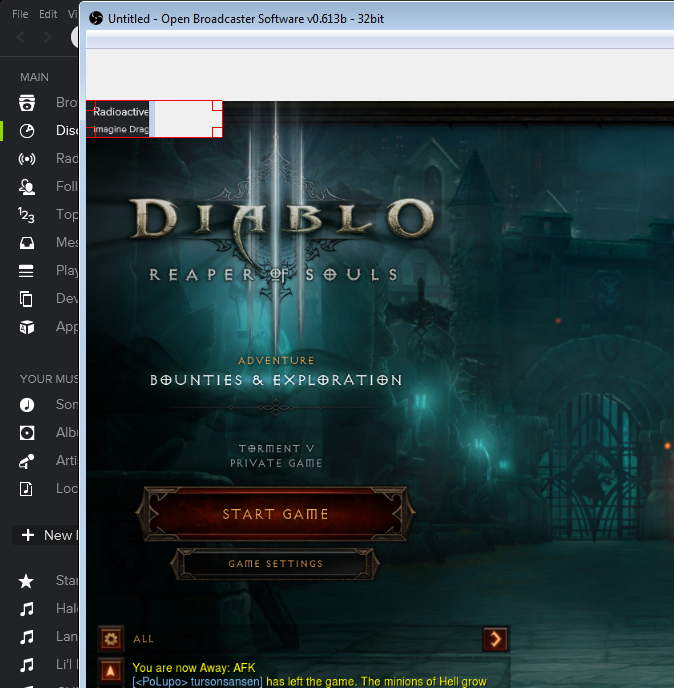Open Local Files icon in Spotify sidebar
Screen dimensions: 674x688
(x=26, y=489)
